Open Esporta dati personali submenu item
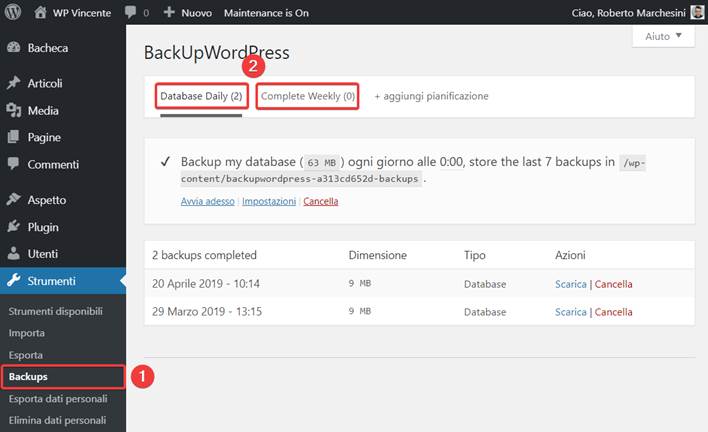Image resolution: width=708 pixels, height=432 pixels. click(58, 399)
